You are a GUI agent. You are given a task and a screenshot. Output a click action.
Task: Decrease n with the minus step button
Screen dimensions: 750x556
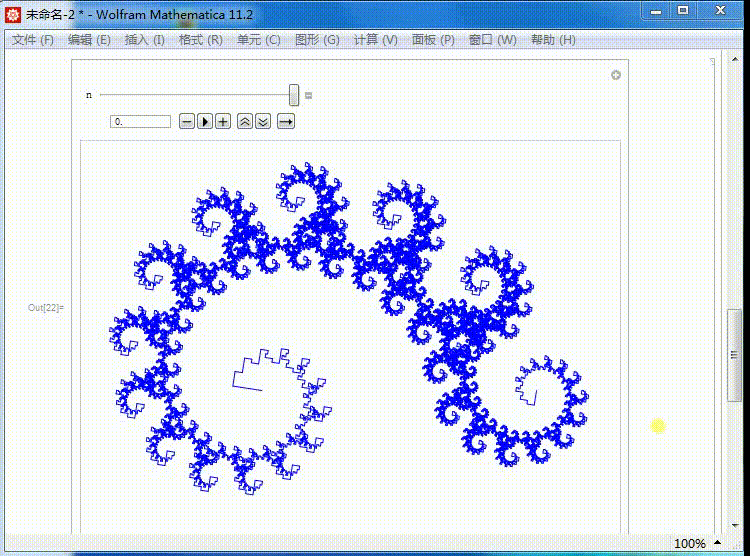[187, 122]
